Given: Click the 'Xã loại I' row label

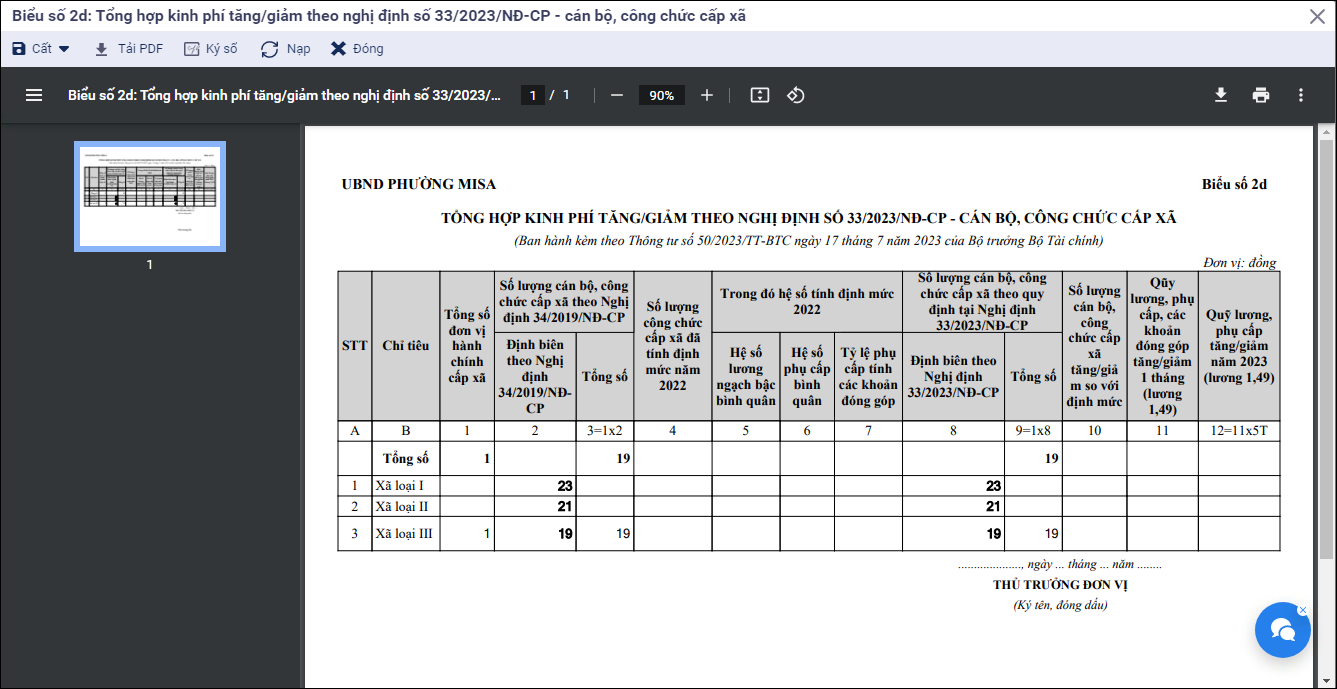Looking at the screenshot, I should click(x=400, y=485).
